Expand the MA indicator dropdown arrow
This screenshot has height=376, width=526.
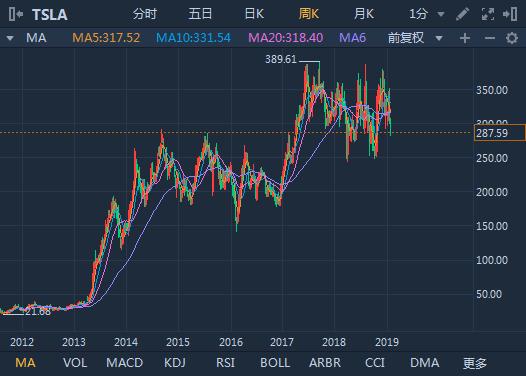pyautogui.click(x=10, y=38)
